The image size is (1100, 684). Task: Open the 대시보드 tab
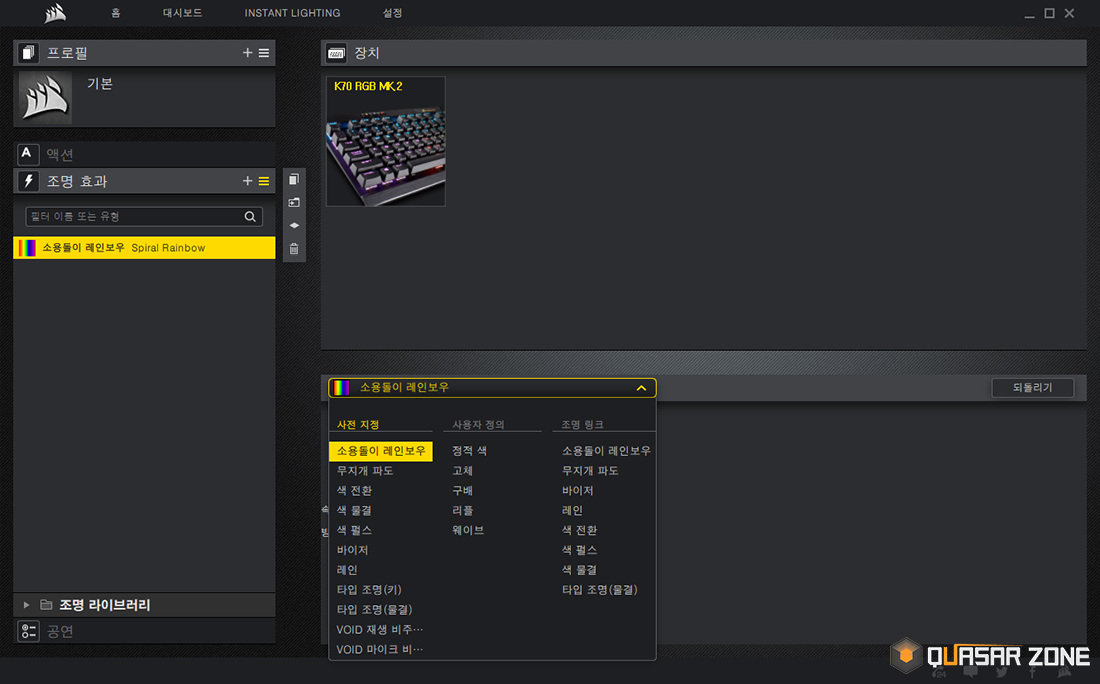point(182,13)
